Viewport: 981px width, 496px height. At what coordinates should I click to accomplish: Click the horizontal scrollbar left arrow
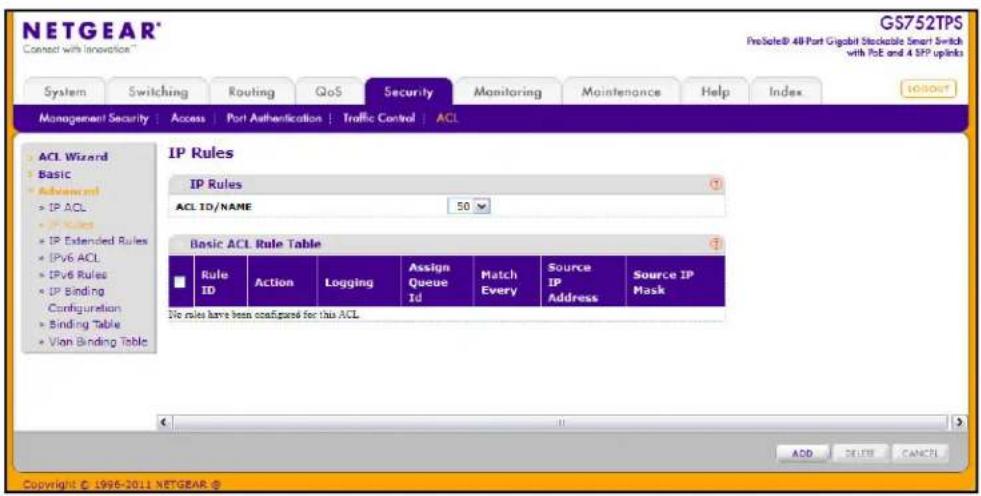pyautogui.click(x=164, y=422)
